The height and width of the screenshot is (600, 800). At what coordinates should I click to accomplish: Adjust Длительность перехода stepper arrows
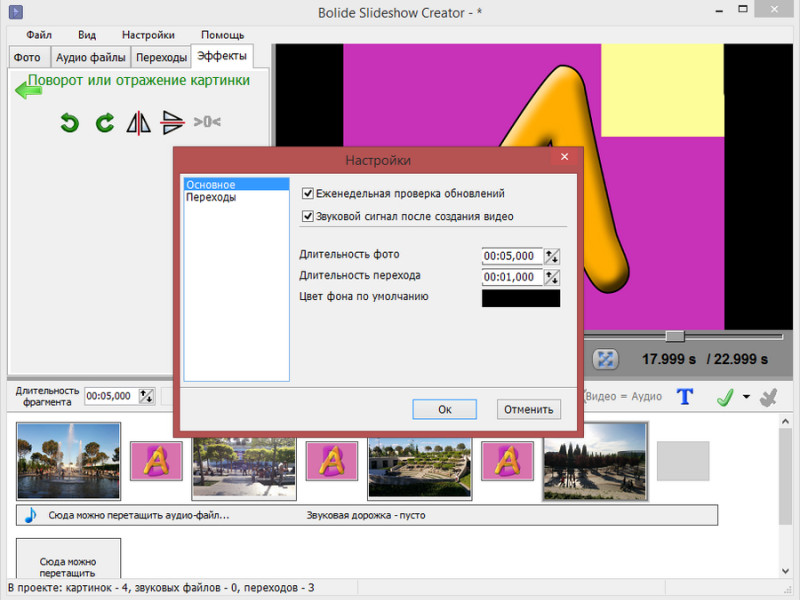click(552, 277)
